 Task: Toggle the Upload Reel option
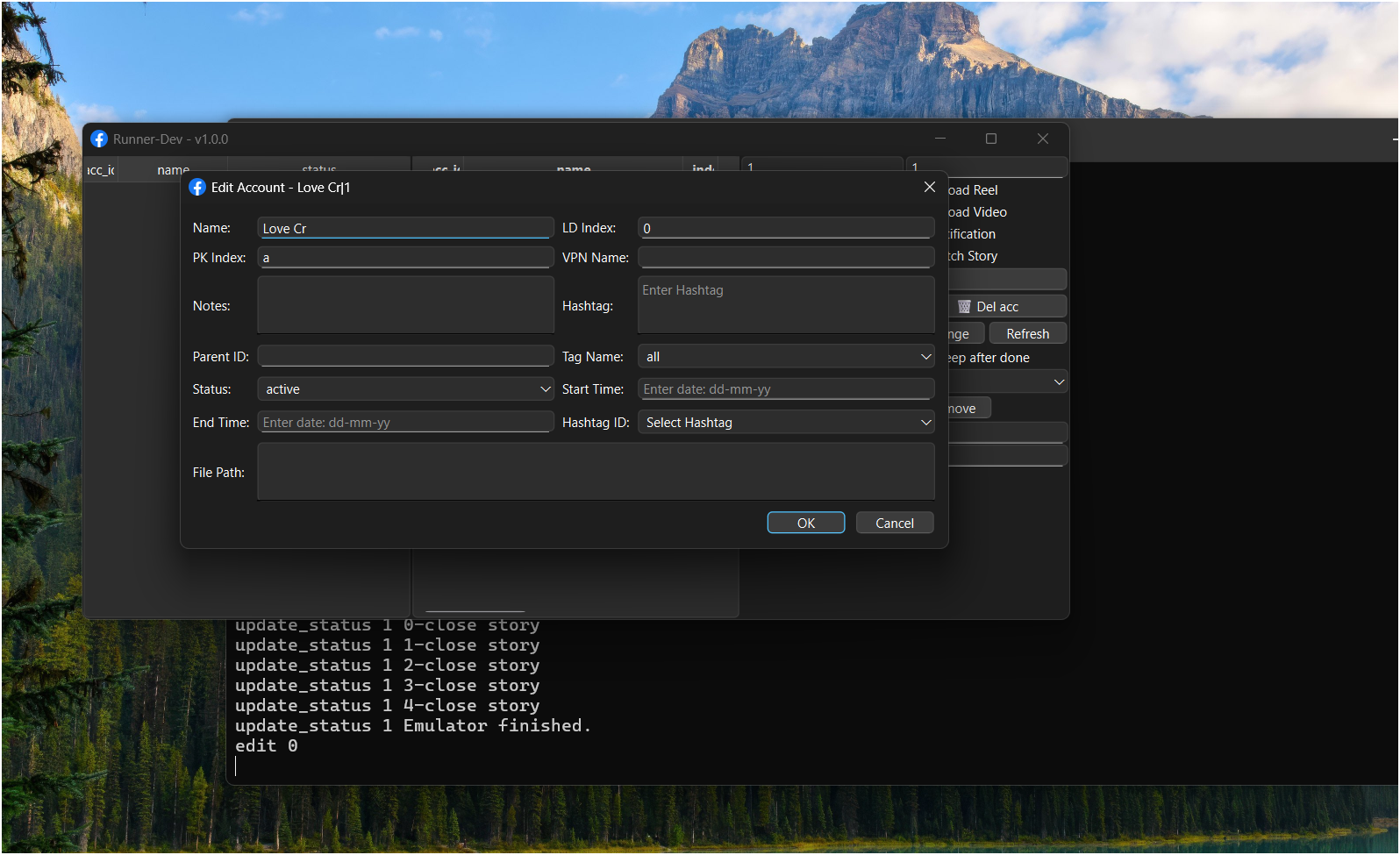click(x=974, y=190)
